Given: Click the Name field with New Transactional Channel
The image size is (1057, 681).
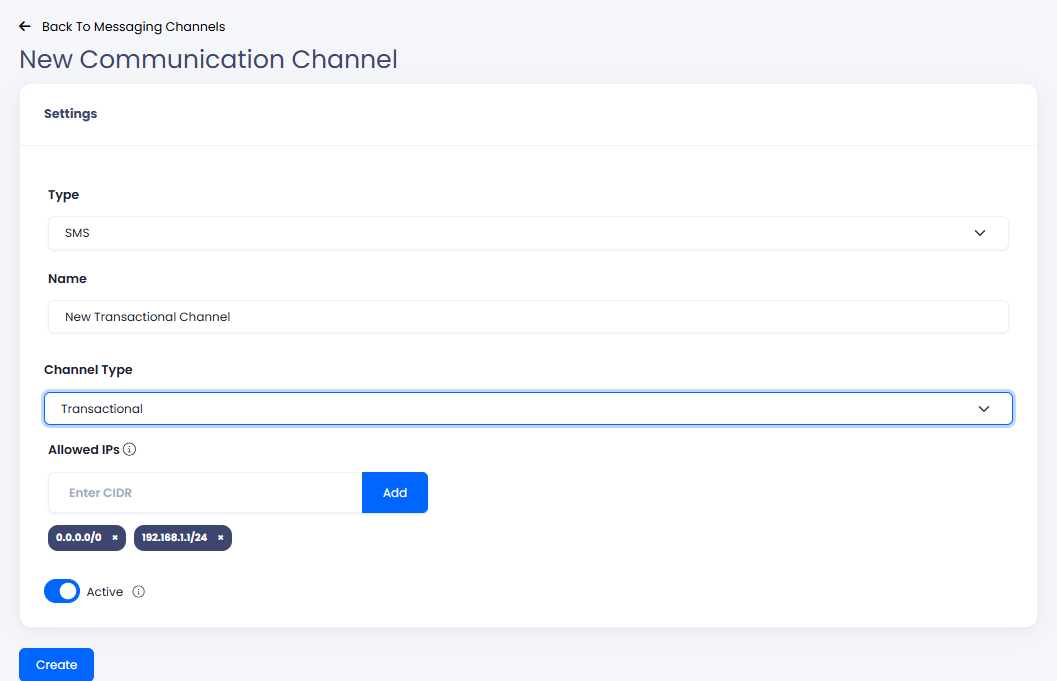Looking at the screenshot, I should (528, 316).
